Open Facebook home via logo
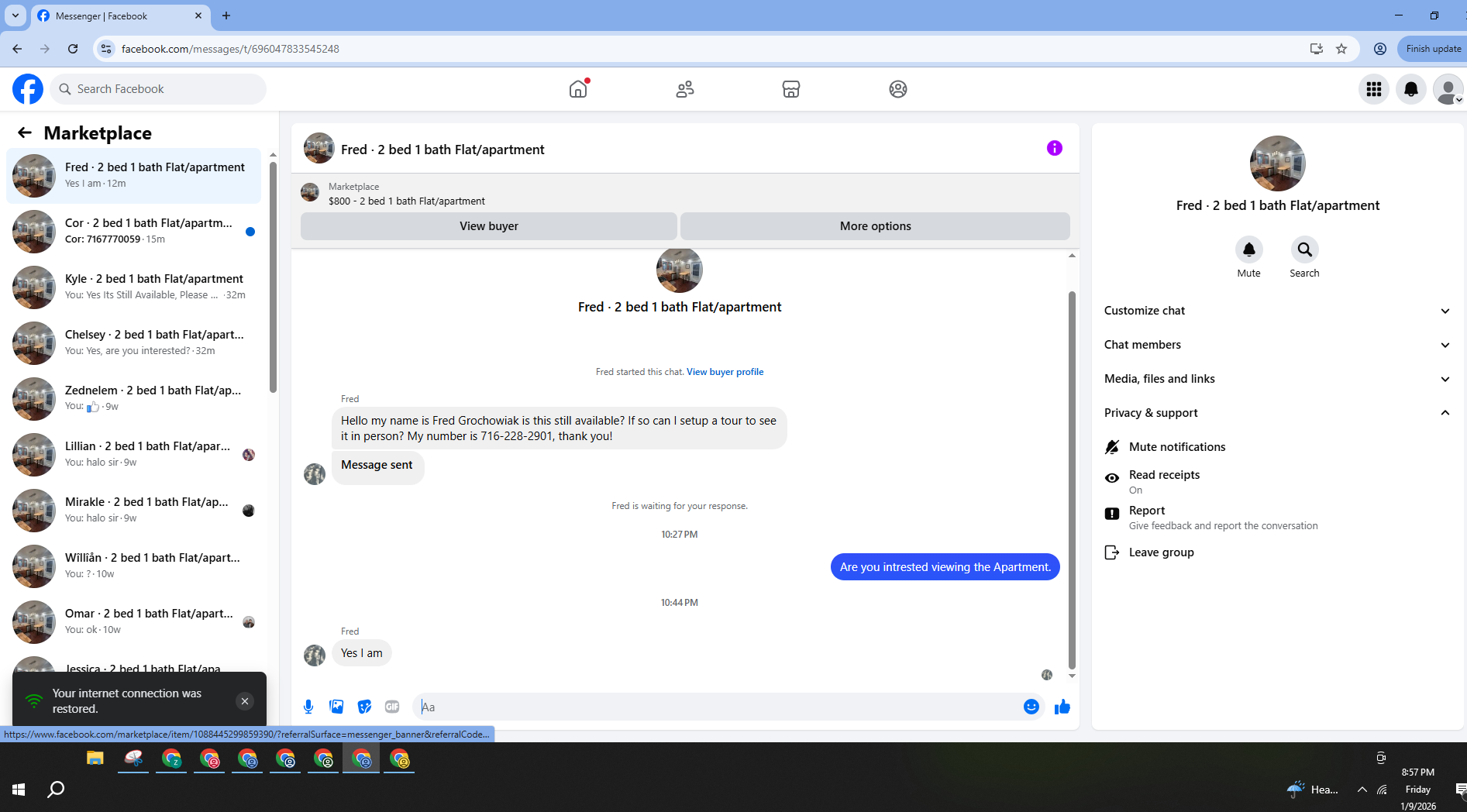Image resolution: width=1467 pixels, height=812 pixels. [28, 89]
